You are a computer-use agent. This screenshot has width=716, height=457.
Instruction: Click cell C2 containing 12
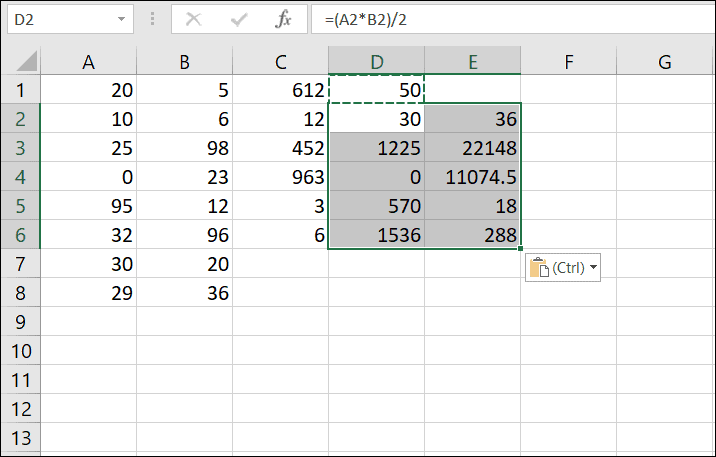point(280,119)
